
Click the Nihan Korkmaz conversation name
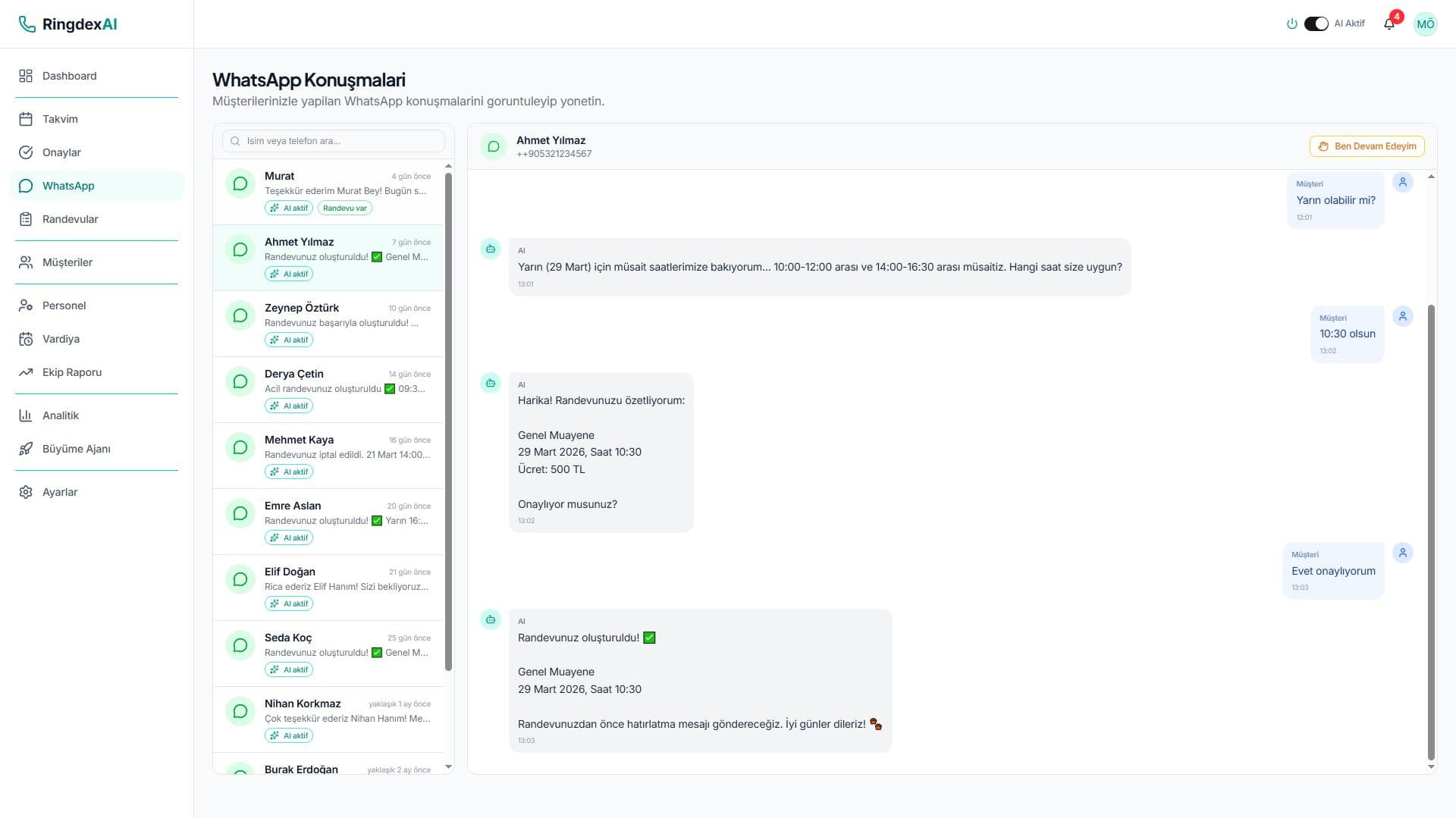click(x=303, y=704)
